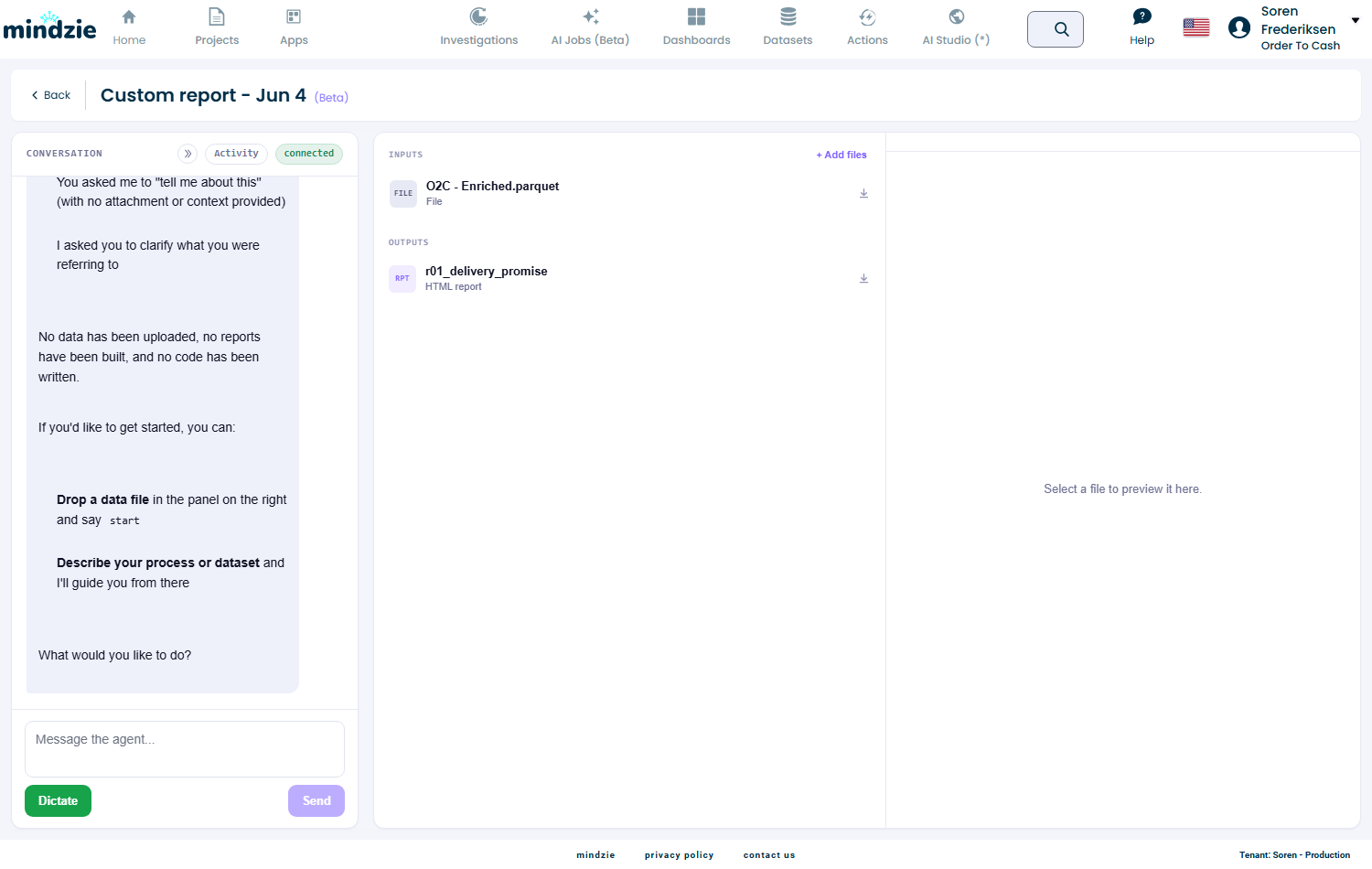
Task: Go to Home in the navigation
Action: [x=129, y=27]
